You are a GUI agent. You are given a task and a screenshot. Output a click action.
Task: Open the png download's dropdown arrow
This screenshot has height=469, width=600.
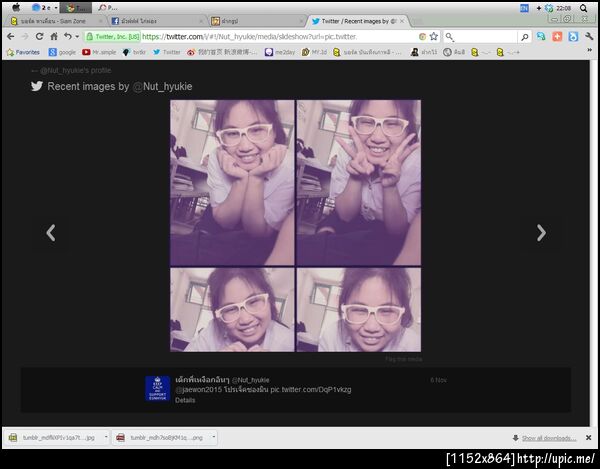214,437
